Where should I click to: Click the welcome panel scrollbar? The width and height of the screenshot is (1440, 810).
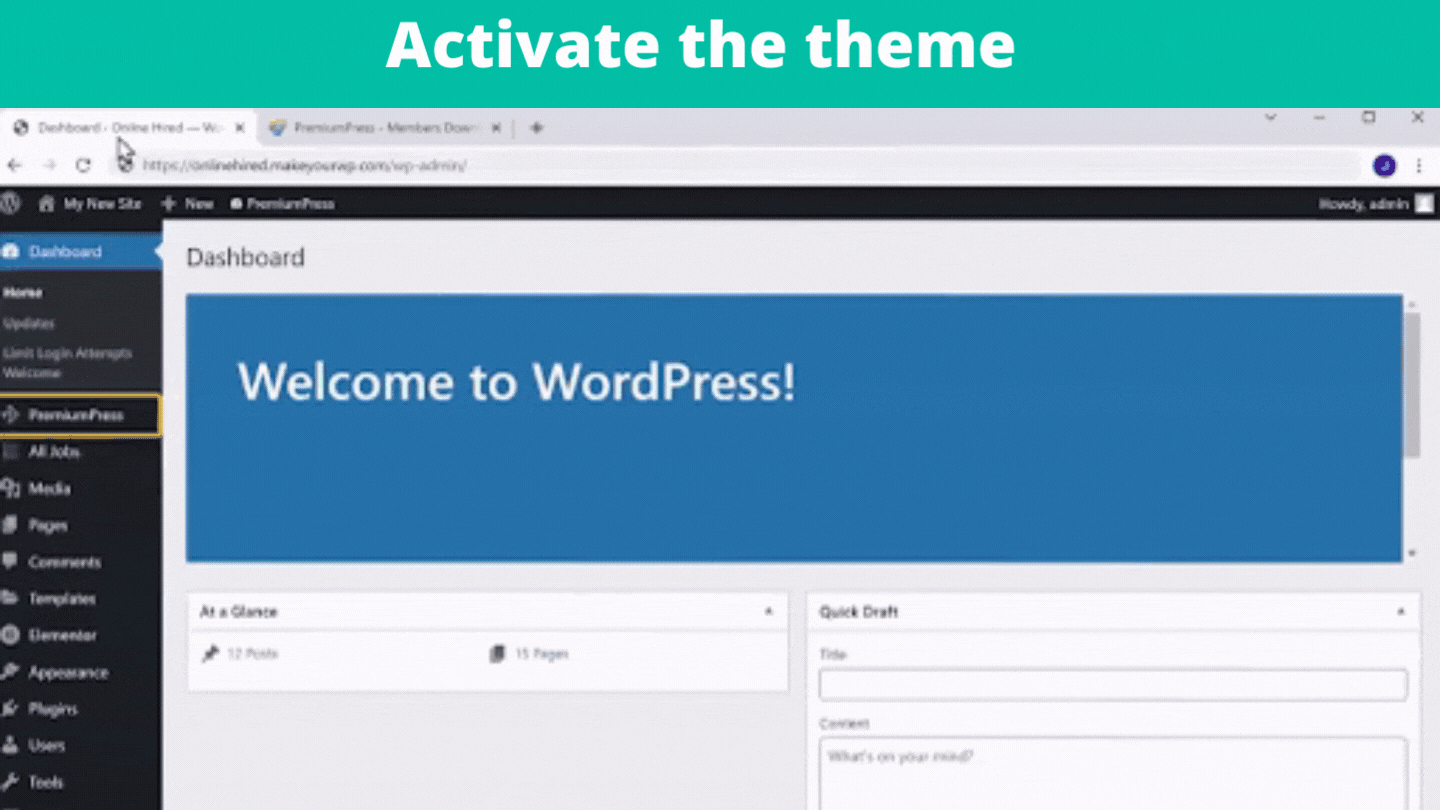pos(1411,385)
